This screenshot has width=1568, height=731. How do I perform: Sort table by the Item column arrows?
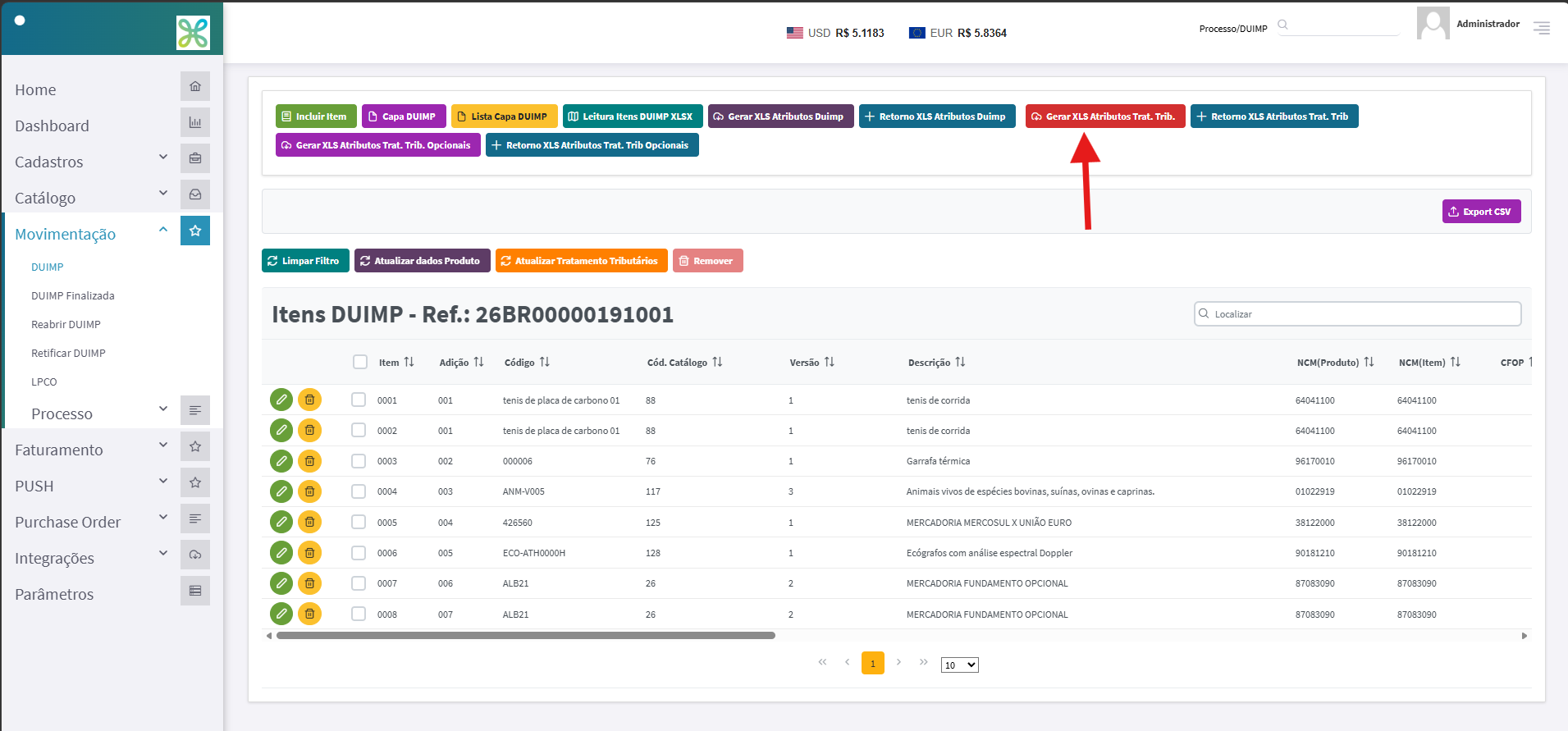409,362
